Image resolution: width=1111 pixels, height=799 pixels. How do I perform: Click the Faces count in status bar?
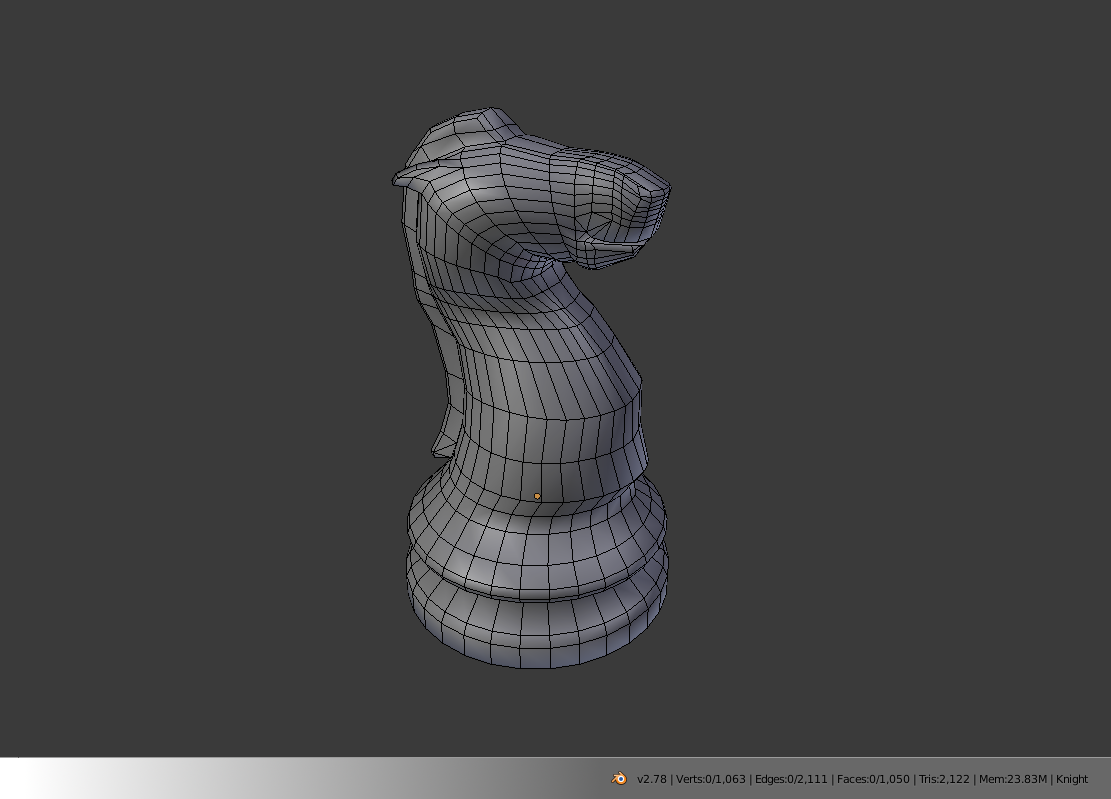873,779
